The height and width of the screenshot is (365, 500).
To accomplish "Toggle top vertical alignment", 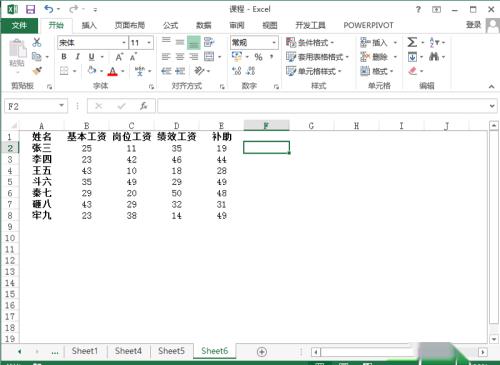I will click(x=166, y=41).
